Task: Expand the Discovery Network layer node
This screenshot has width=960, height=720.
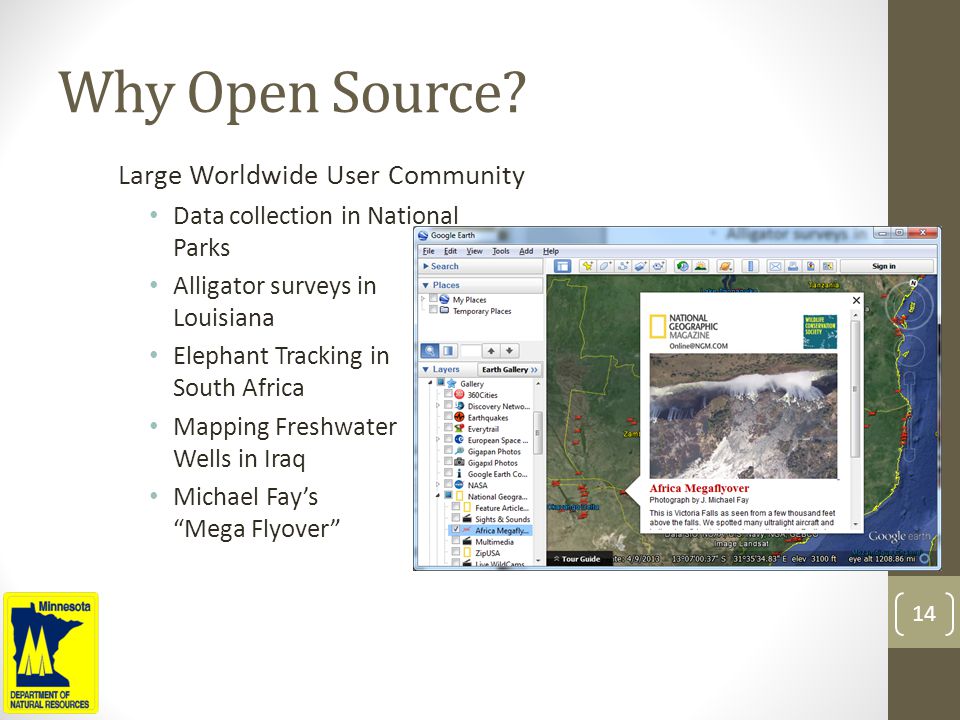Action: click(438, 405)
